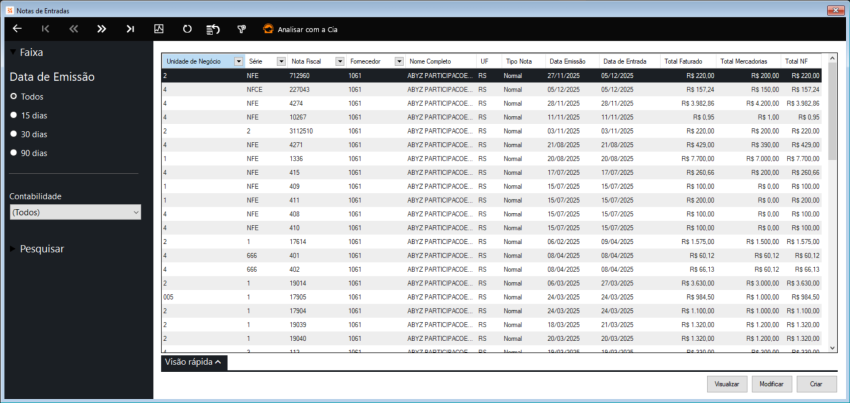Open the Fornecedor column filter arrow
Image resolution: width=850 pixels, height=403 pixels.
point(399,61)
